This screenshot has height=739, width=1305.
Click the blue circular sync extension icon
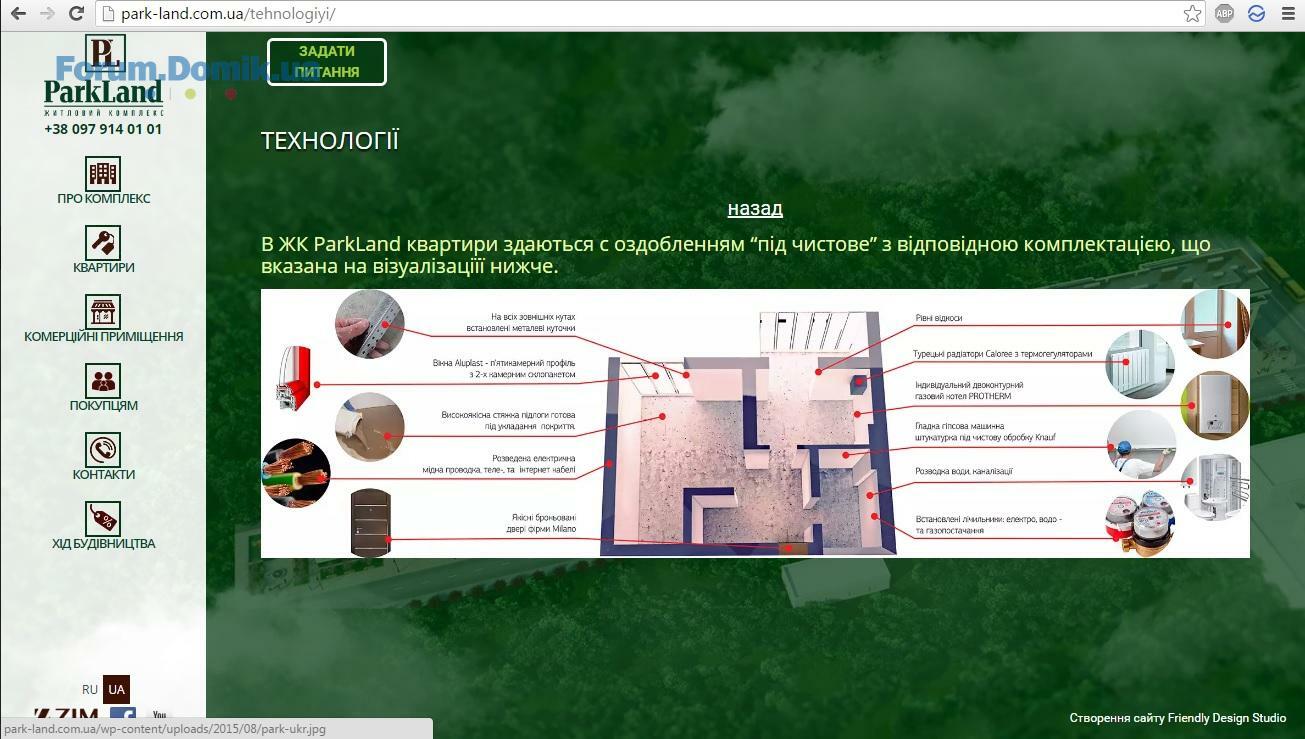pos(1256,13)
